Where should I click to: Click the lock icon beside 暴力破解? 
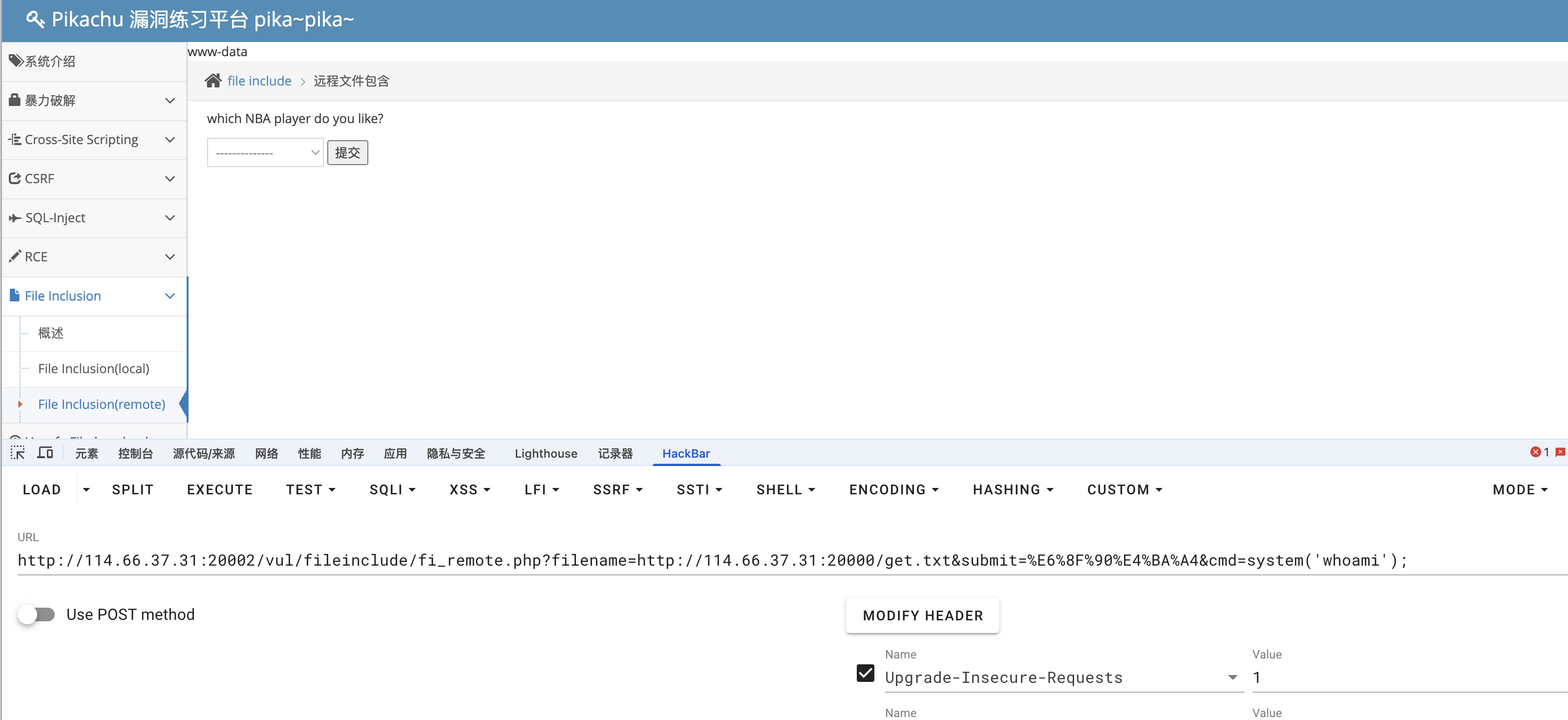[15, 100]
